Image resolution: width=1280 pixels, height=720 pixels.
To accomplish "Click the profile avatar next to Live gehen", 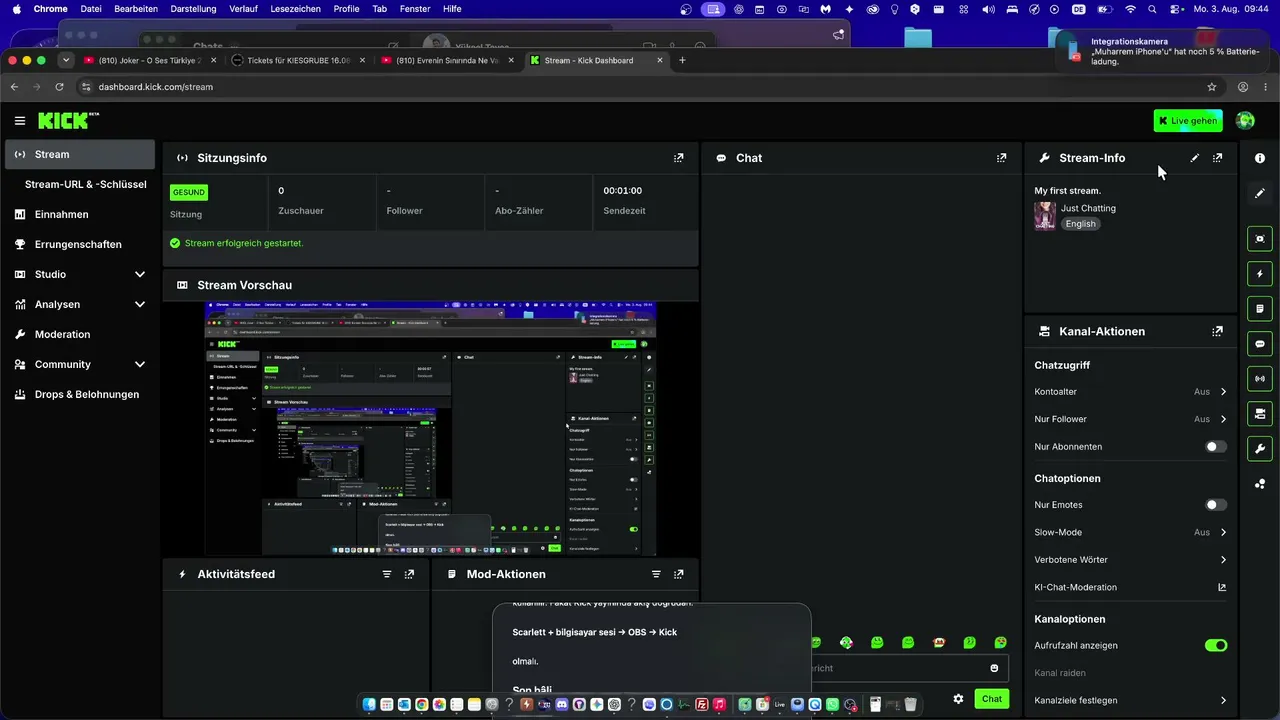I will click(1245, 121).
